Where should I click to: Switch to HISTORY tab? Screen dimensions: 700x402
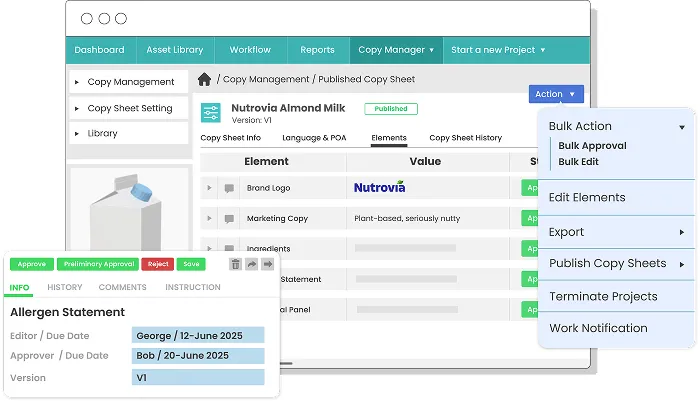click(x=65, y=287)
